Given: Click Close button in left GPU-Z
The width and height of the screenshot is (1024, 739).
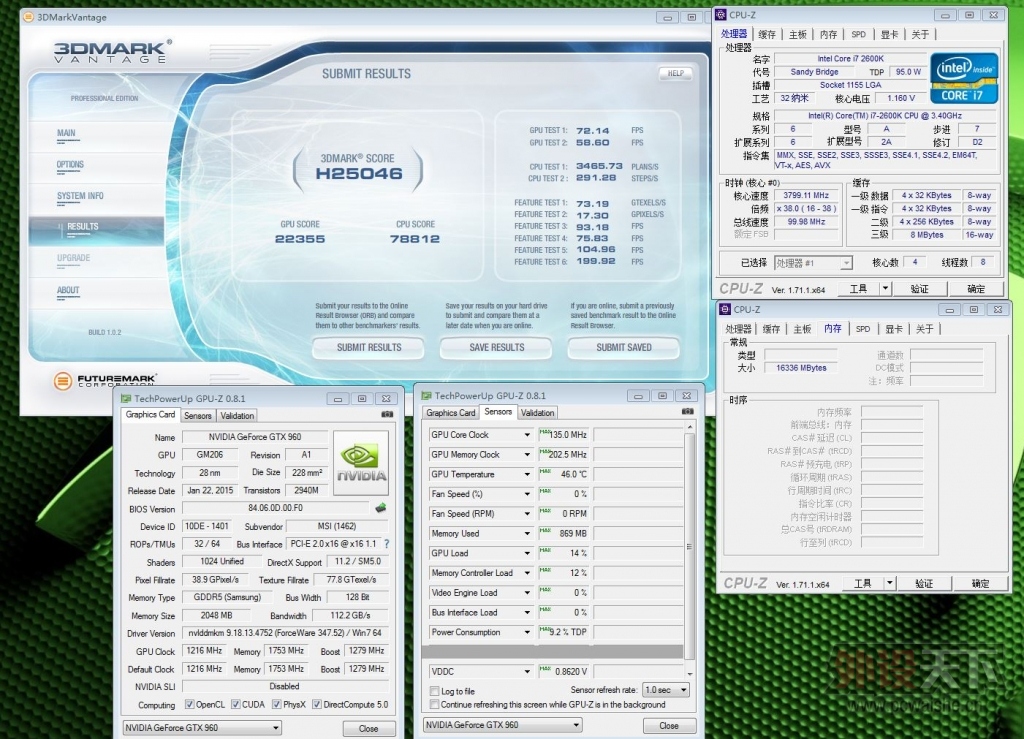Looking at the screenshot, I should [x=368, y=729].
